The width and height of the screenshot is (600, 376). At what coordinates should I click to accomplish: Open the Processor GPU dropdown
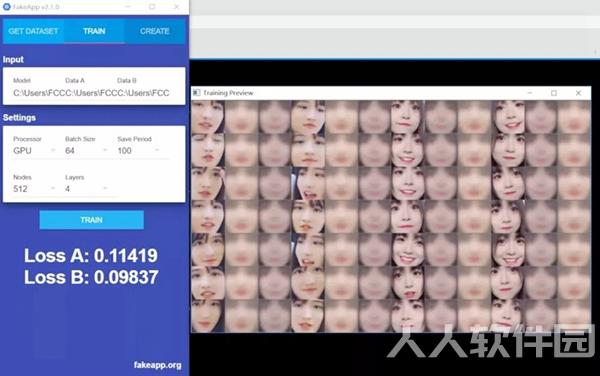click(x=34, y=150)
